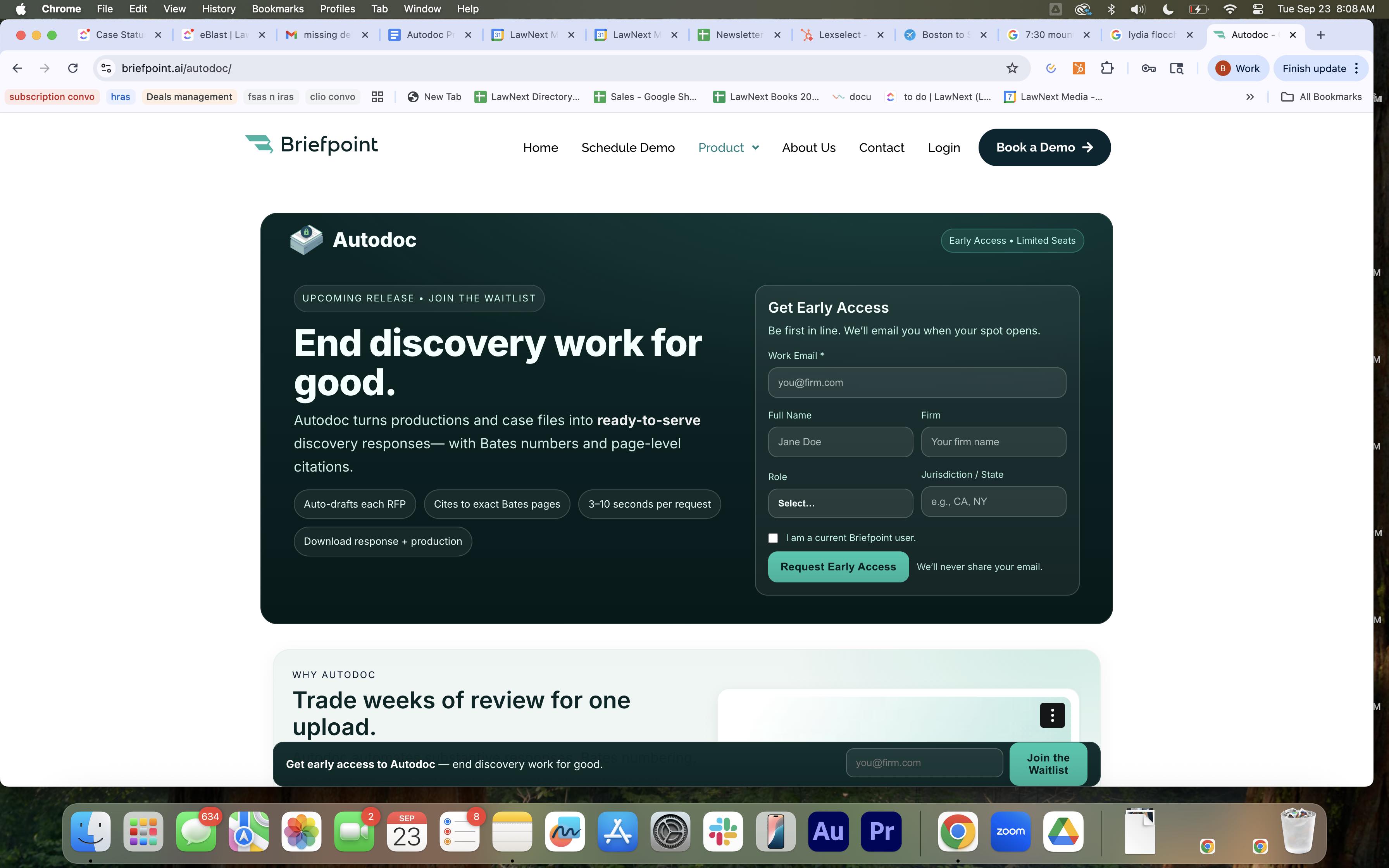Viewport: 1389px width, 868px height.
Task: Open the bookmarks apps grid icon
Action: [x=377, y=97]
